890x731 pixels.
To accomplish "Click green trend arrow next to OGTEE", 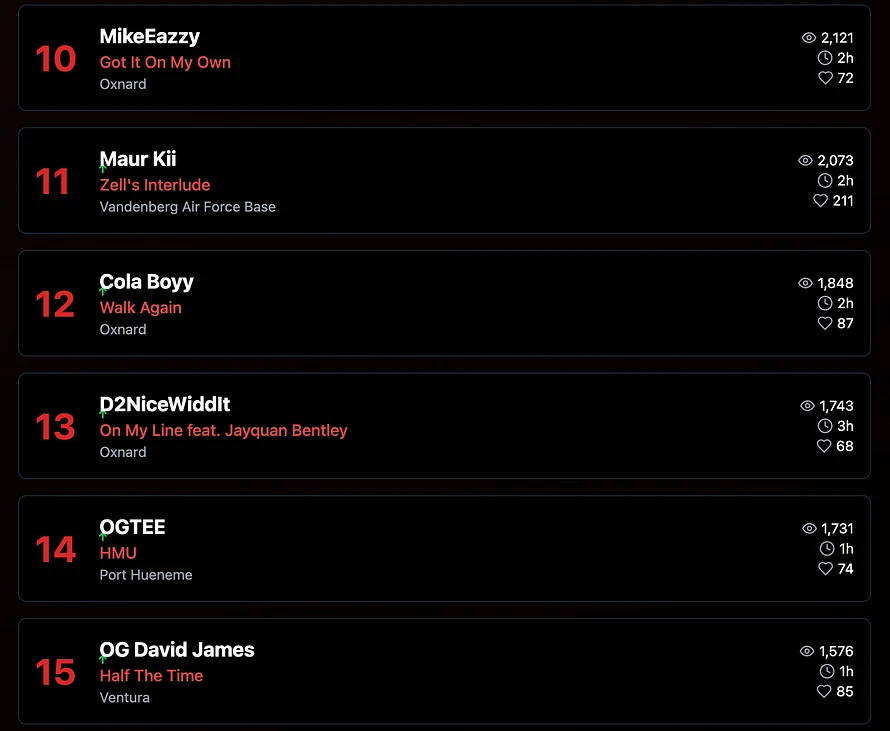I will tap(103, 536).
